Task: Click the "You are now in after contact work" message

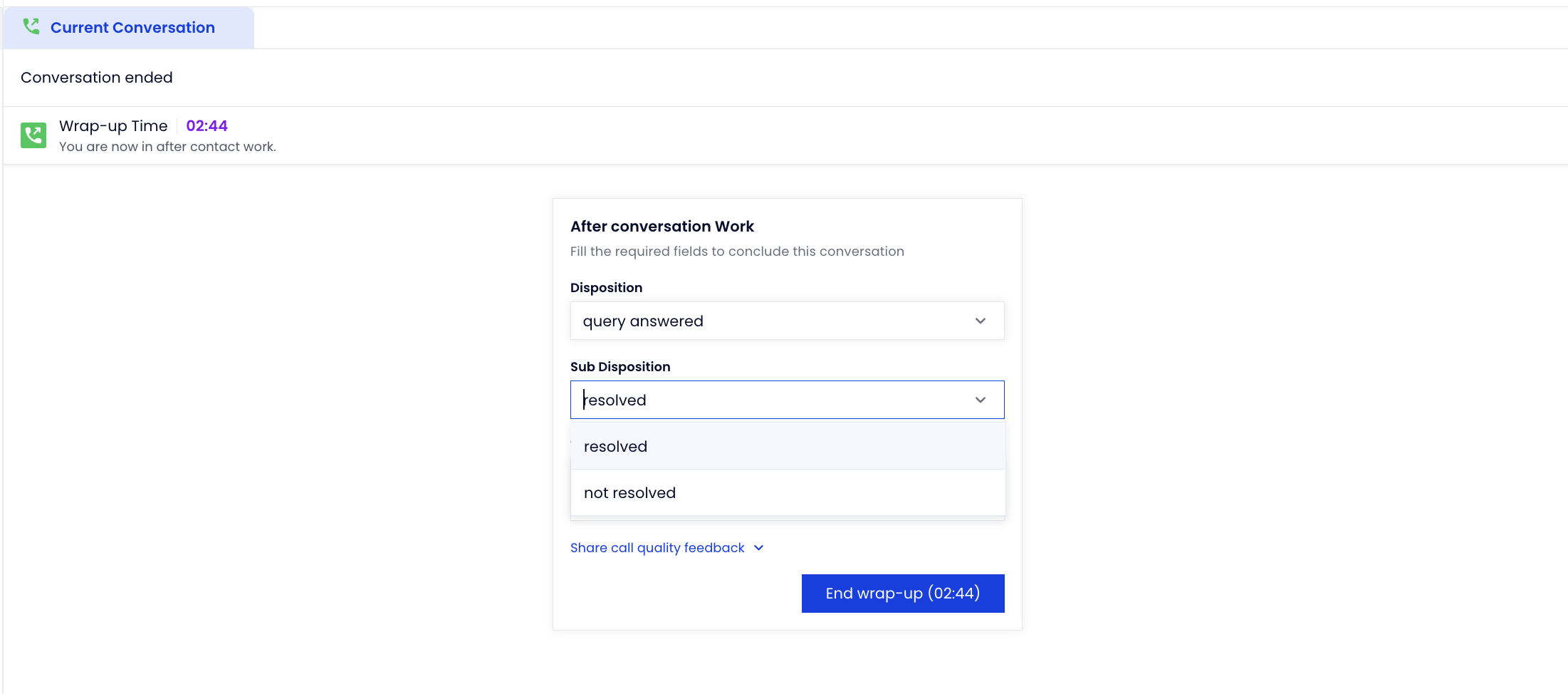Action: 167,147
